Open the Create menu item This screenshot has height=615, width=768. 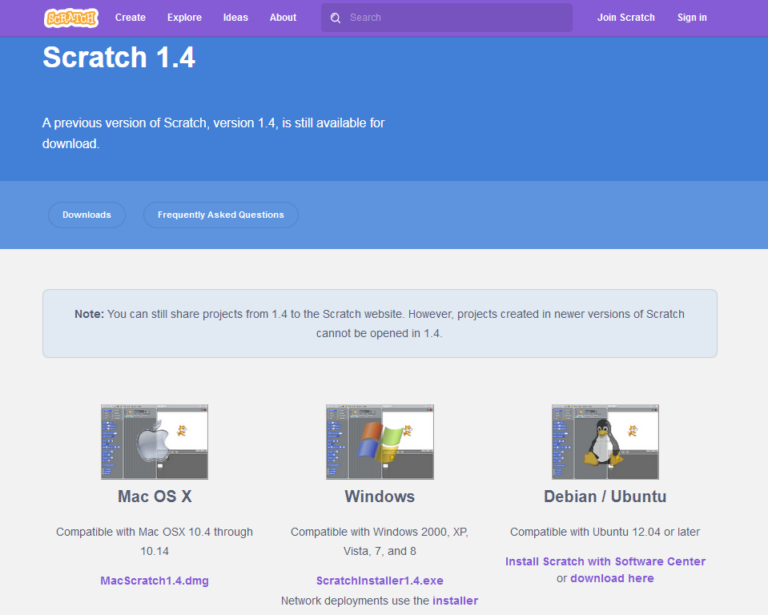[130, 18]
